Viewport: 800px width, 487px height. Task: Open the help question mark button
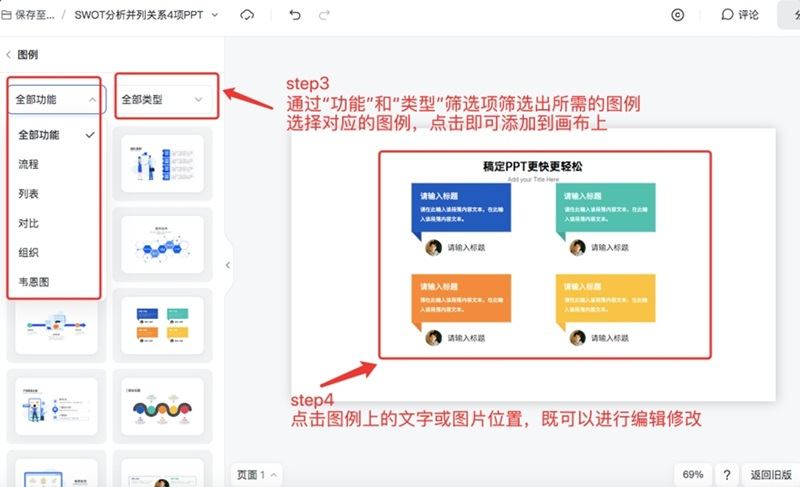(727, 475)
